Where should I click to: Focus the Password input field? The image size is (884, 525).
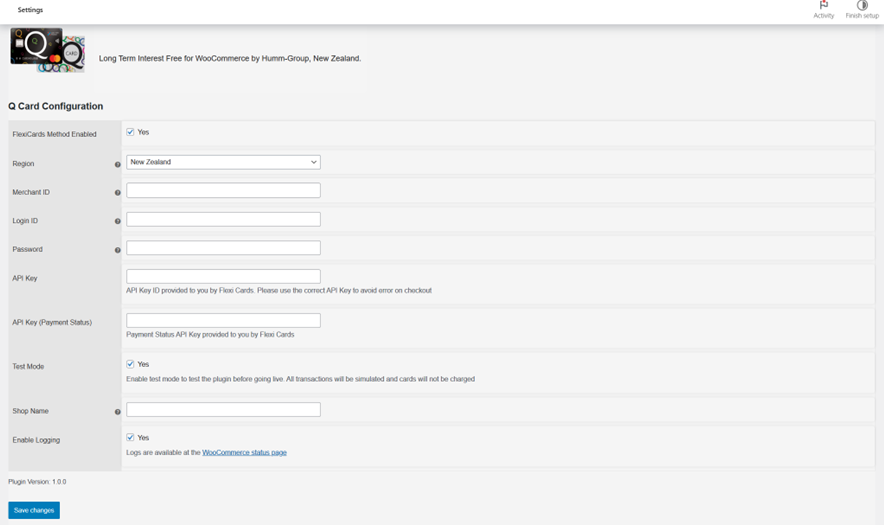point(223,248)
